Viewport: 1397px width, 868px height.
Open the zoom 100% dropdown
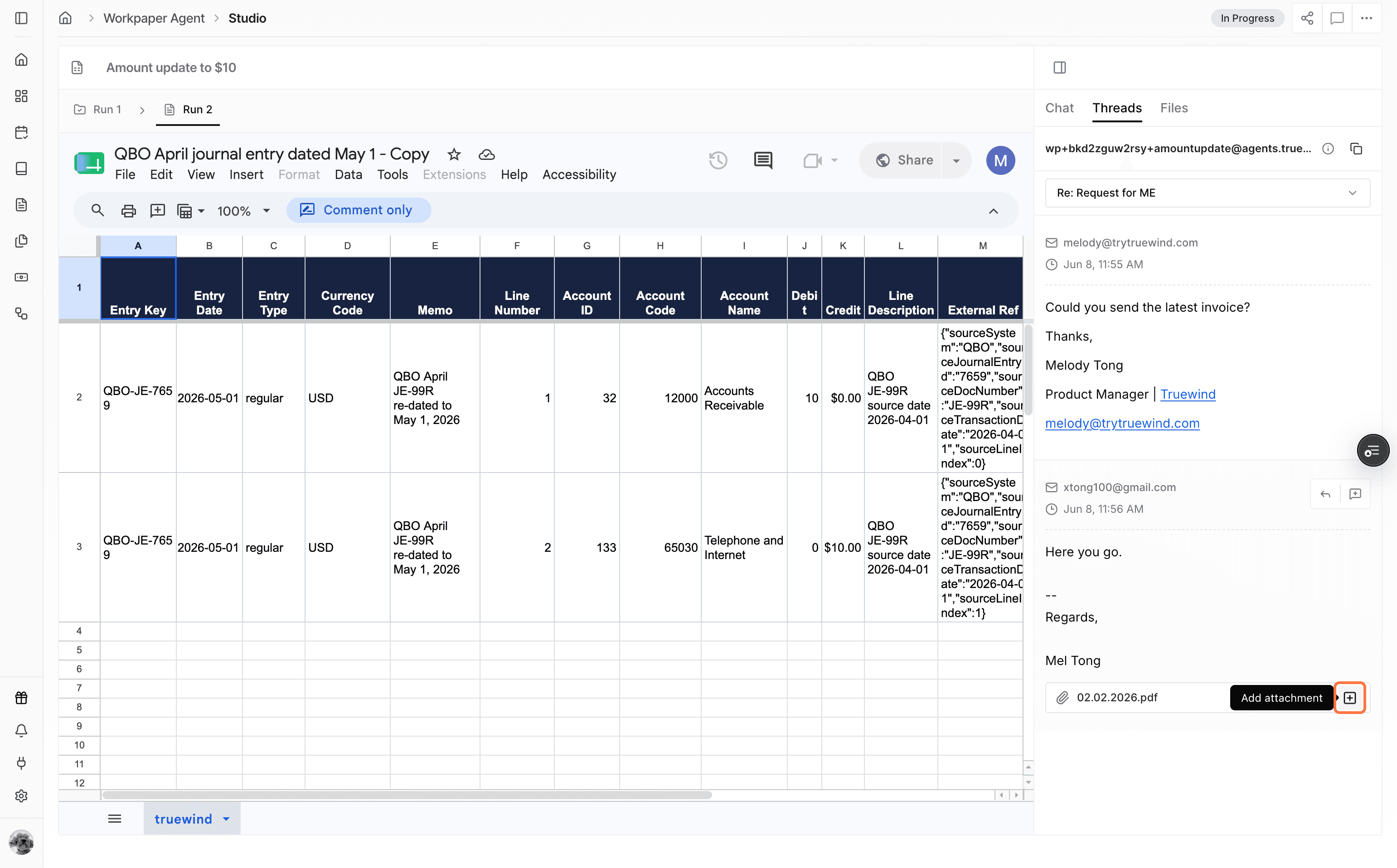point(243,211)
